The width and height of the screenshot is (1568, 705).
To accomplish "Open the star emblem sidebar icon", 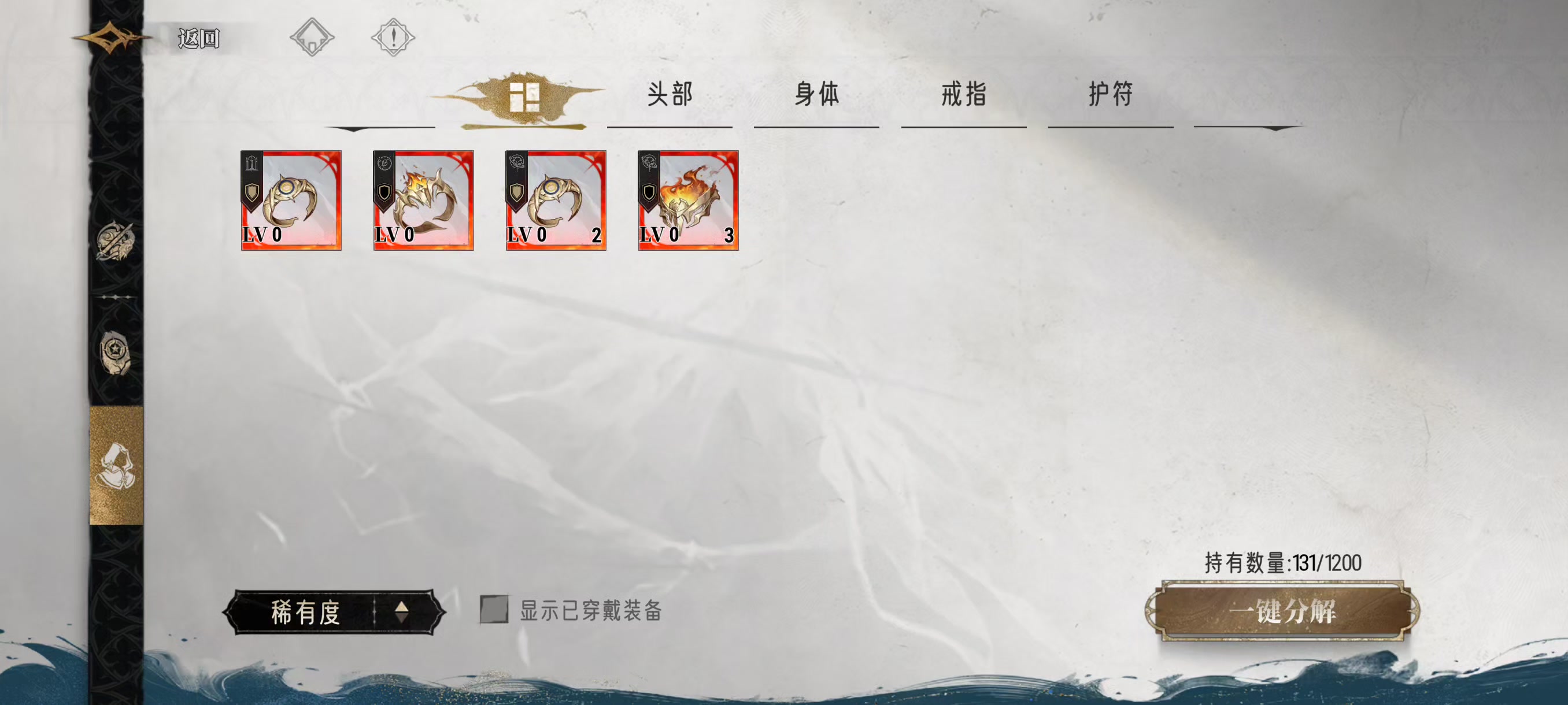I will point(116,352).
